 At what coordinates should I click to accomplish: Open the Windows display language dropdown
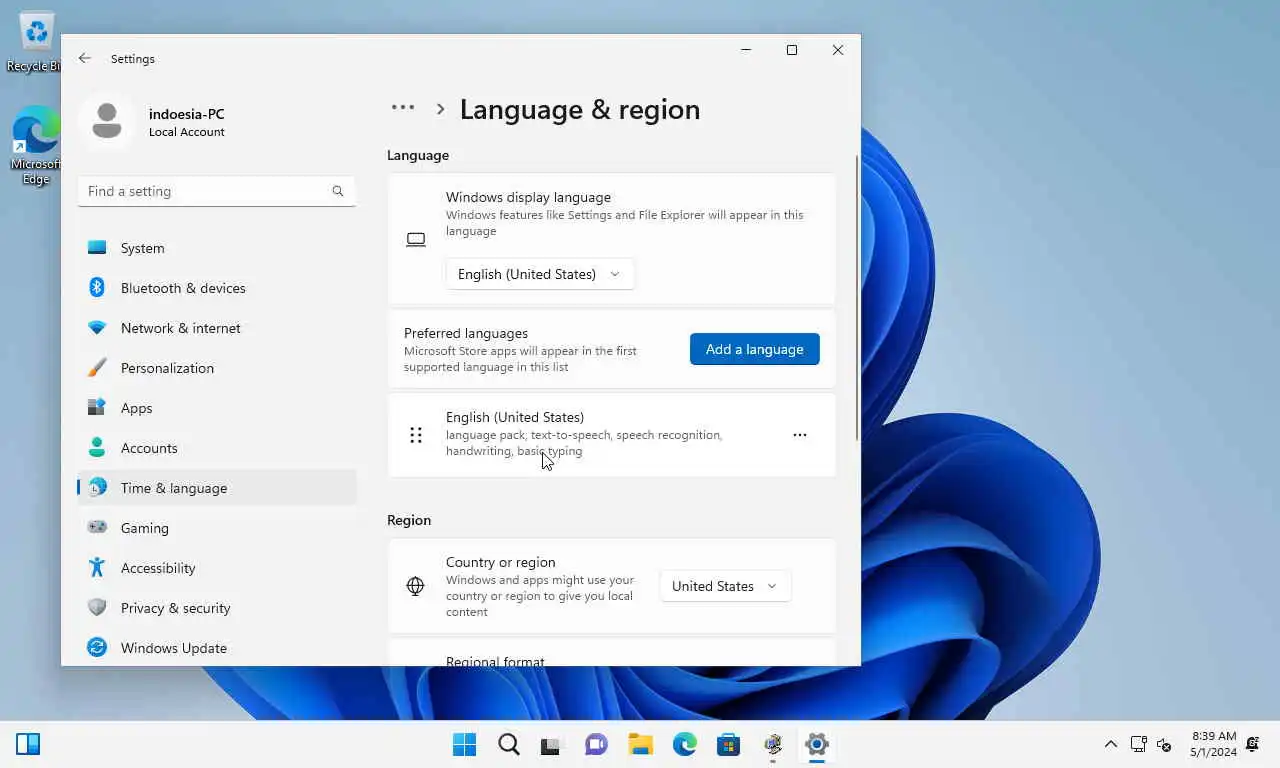540,274
